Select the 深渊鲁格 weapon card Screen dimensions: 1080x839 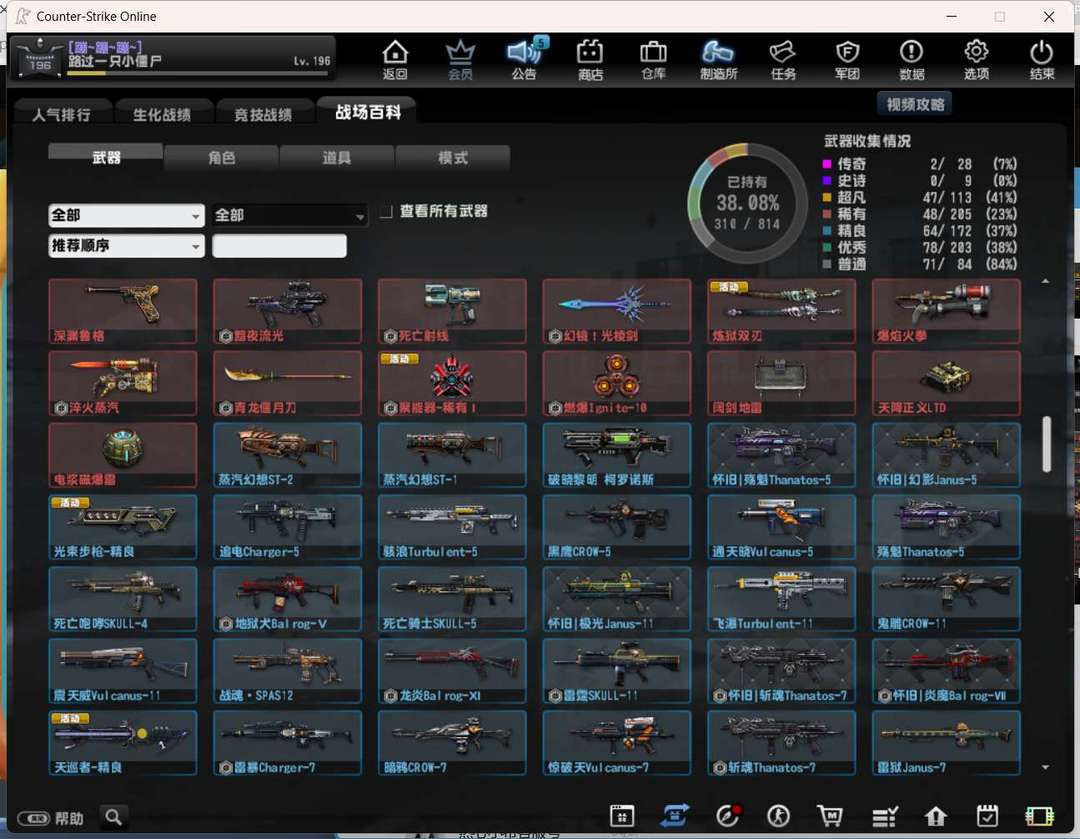coord(123,311)
